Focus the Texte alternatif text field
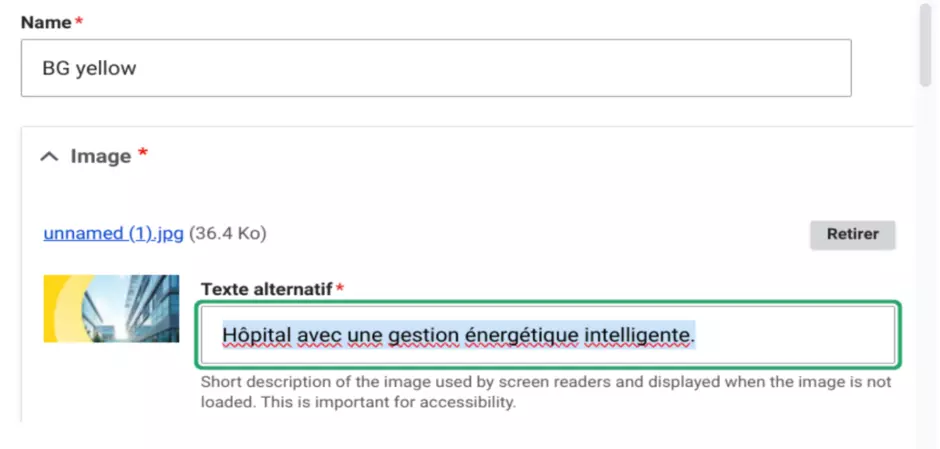The height and width of the screenshot is (449, 940). [x=548, y=334]
